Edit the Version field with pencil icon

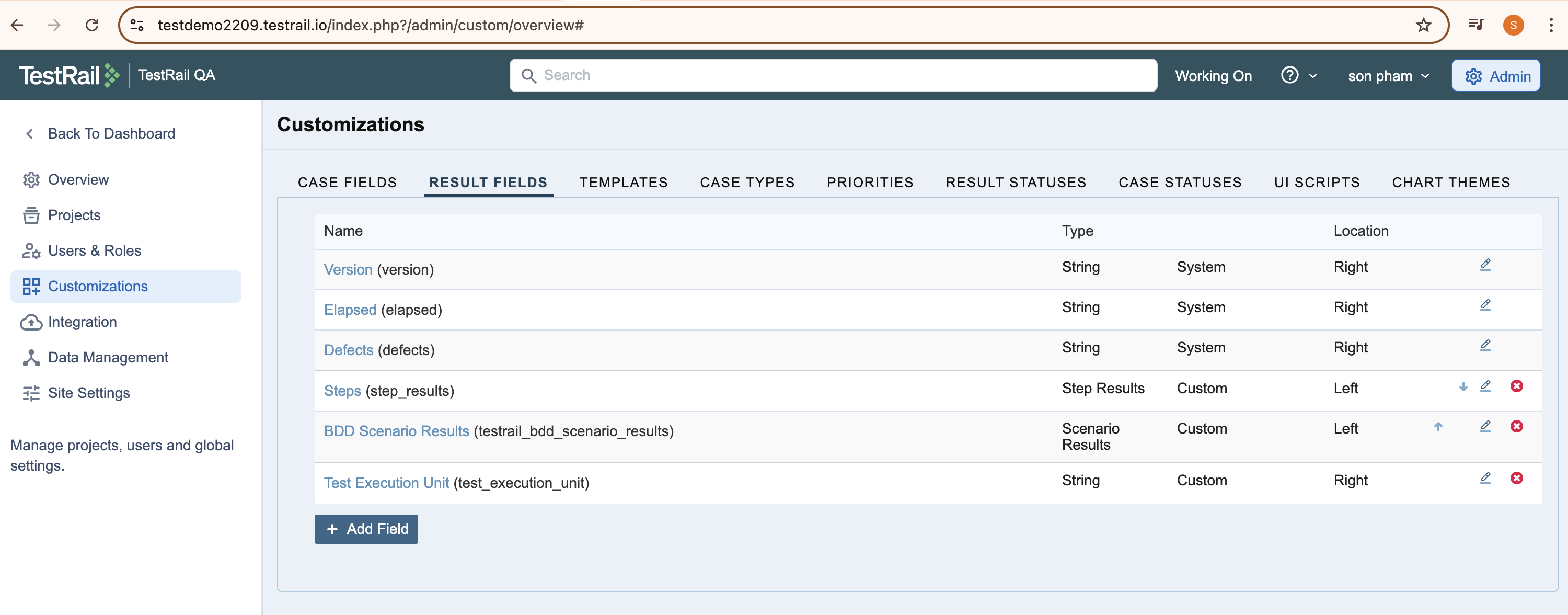(1485, 265)
